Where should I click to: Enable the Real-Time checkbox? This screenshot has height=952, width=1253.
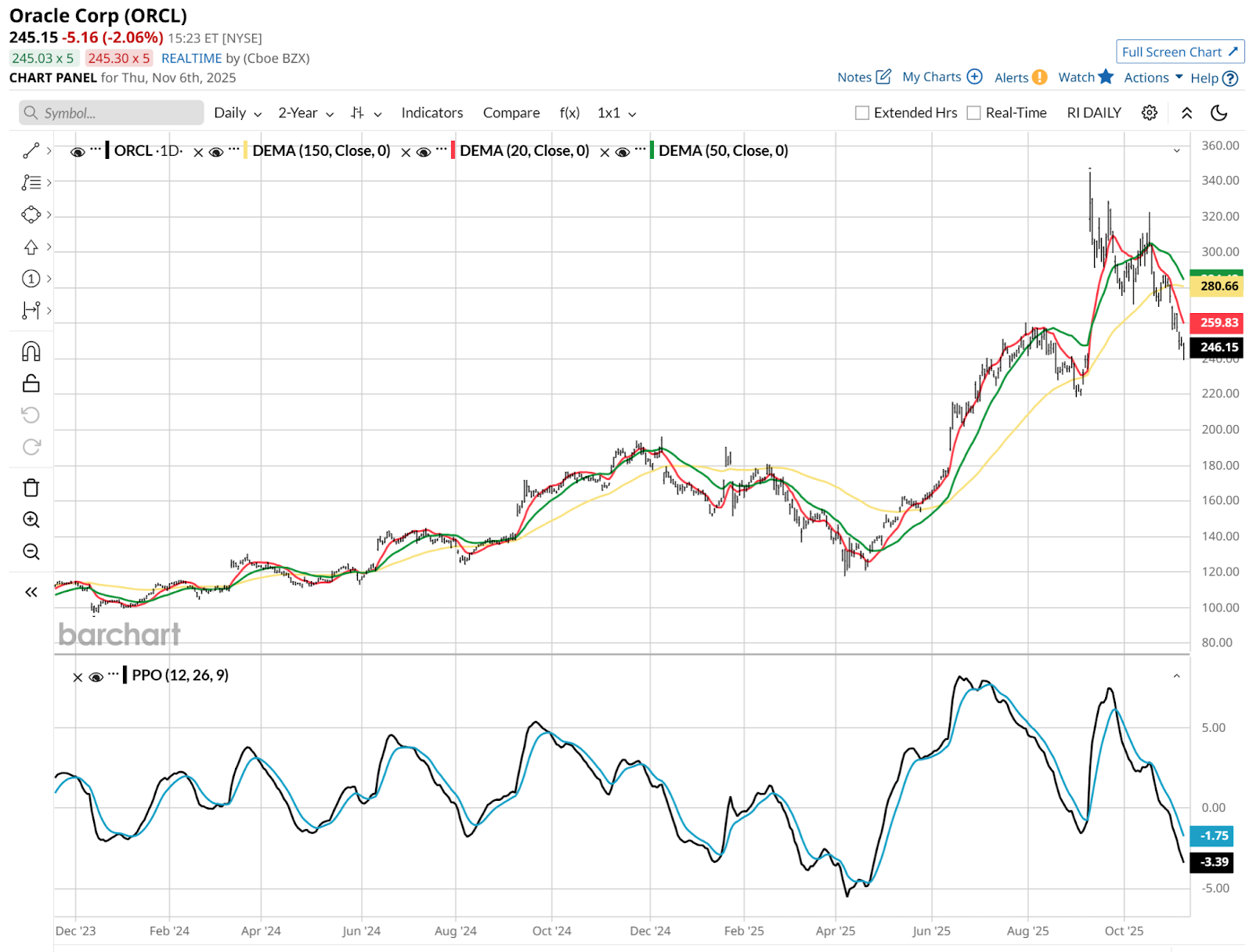pos(974,113)
